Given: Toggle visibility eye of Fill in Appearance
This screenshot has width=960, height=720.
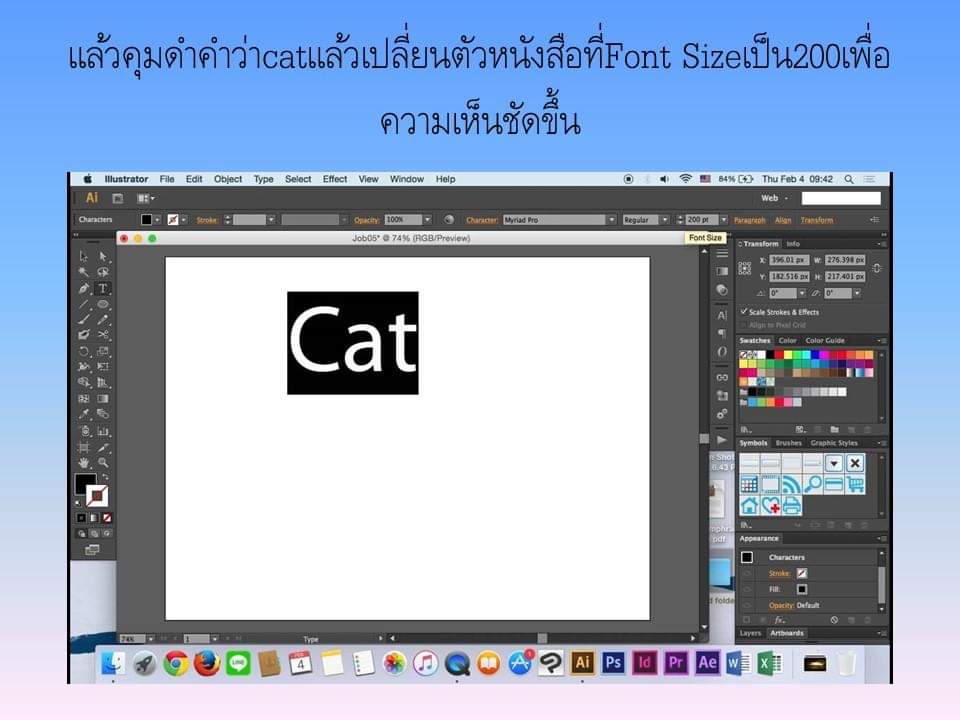Looking at the screenshot, I should tap(747, 589).
